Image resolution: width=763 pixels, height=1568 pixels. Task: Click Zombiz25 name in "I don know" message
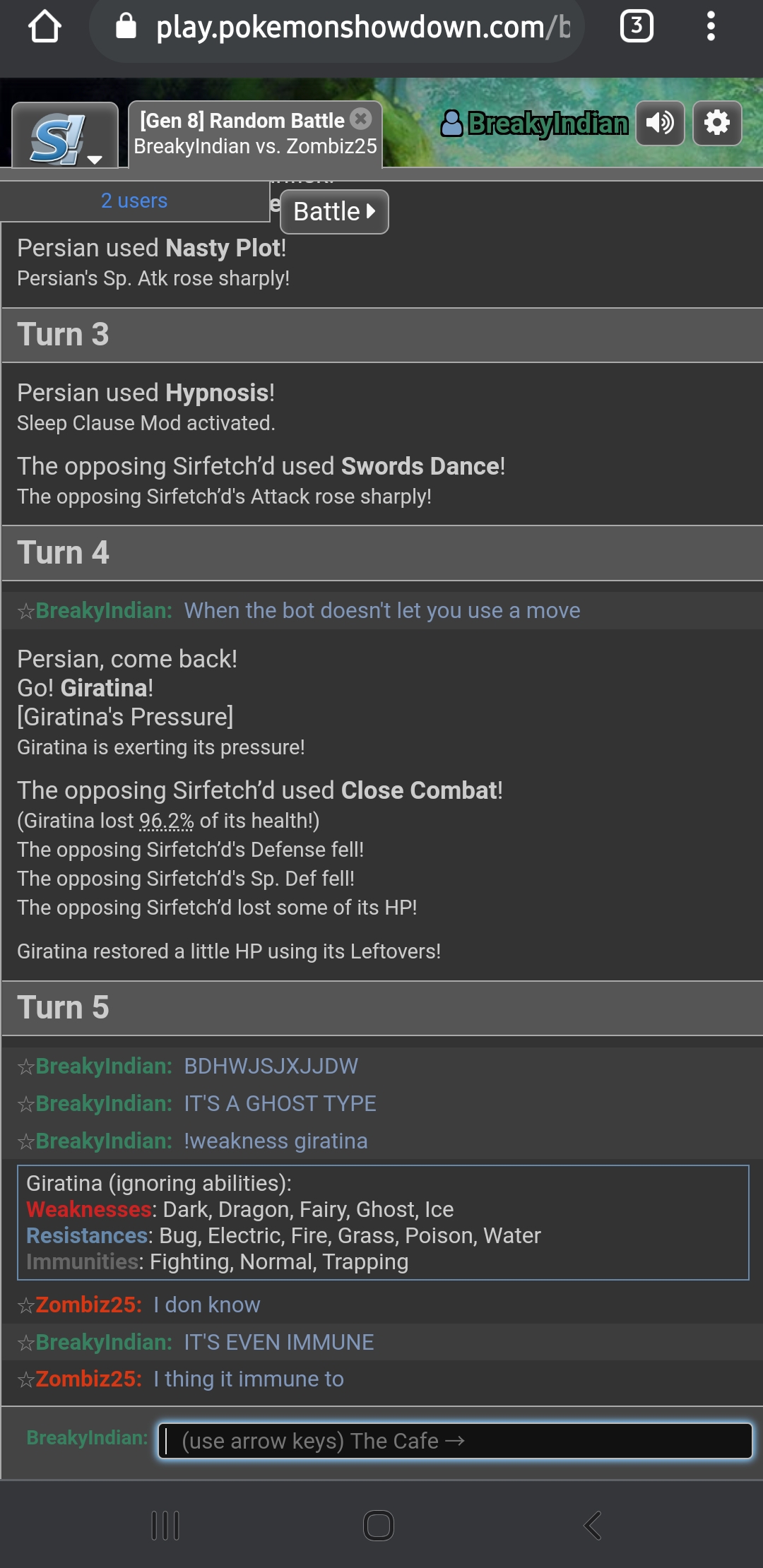pos(88,1305)
